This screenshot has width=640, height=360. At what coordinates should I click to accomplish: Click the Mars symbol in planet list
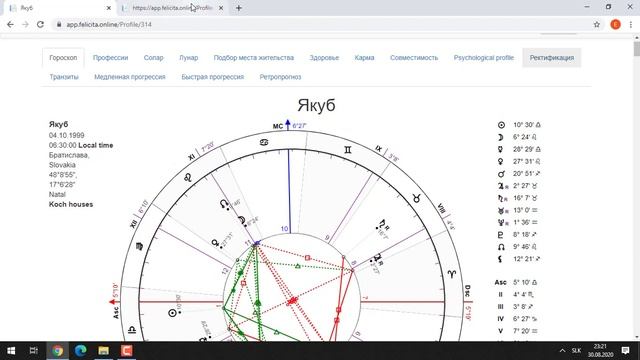pos(501,174)
